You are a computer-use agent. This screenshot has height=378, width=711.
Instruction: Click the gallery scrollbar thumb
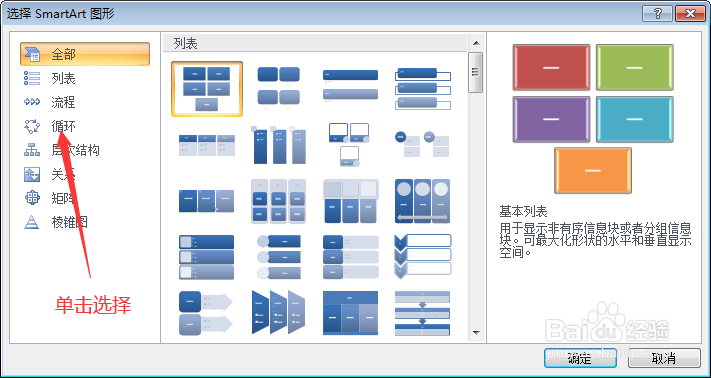tap(476, 72)
